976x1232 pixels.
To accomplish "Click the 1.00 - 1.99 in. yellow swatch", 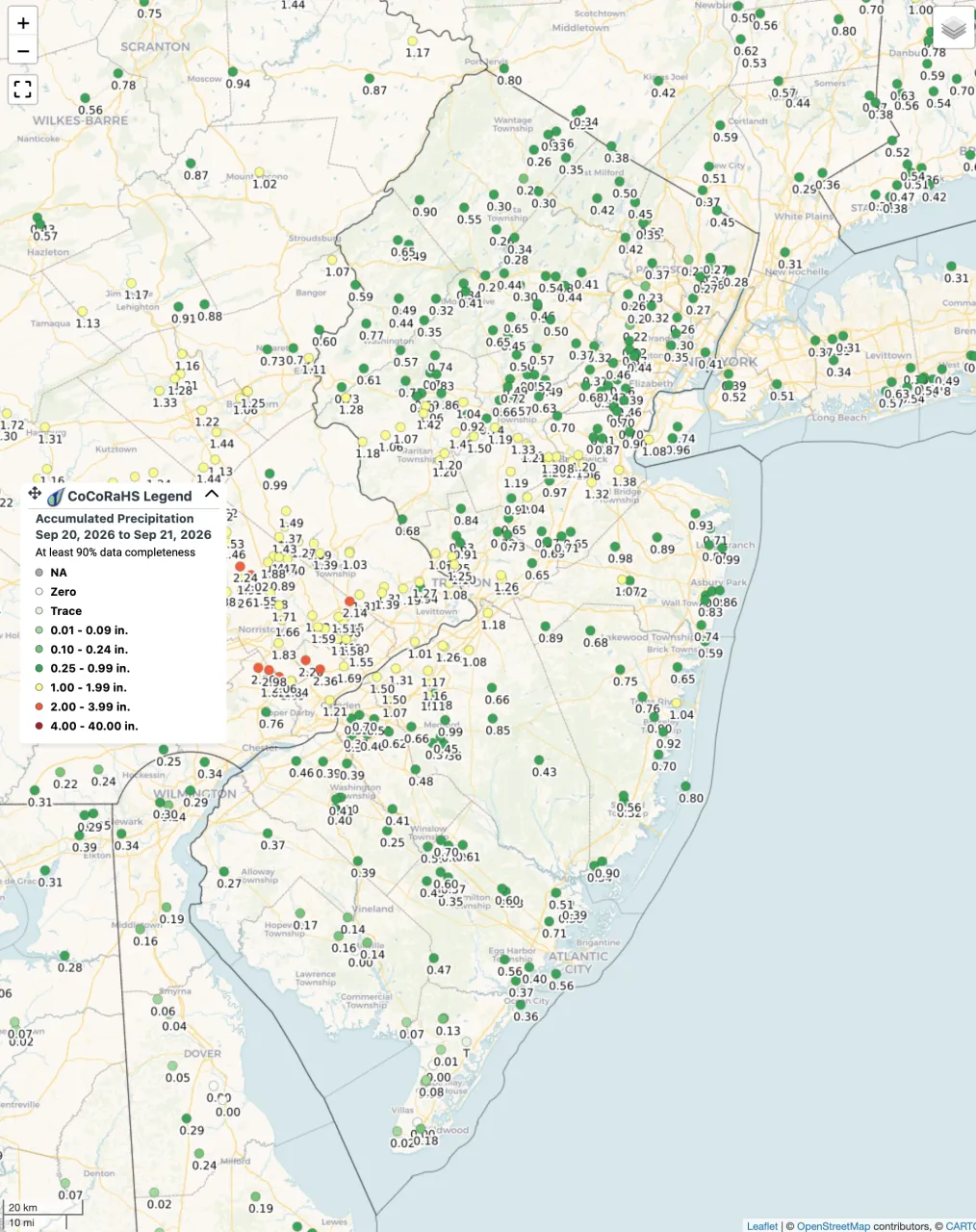I will point(39,688).
